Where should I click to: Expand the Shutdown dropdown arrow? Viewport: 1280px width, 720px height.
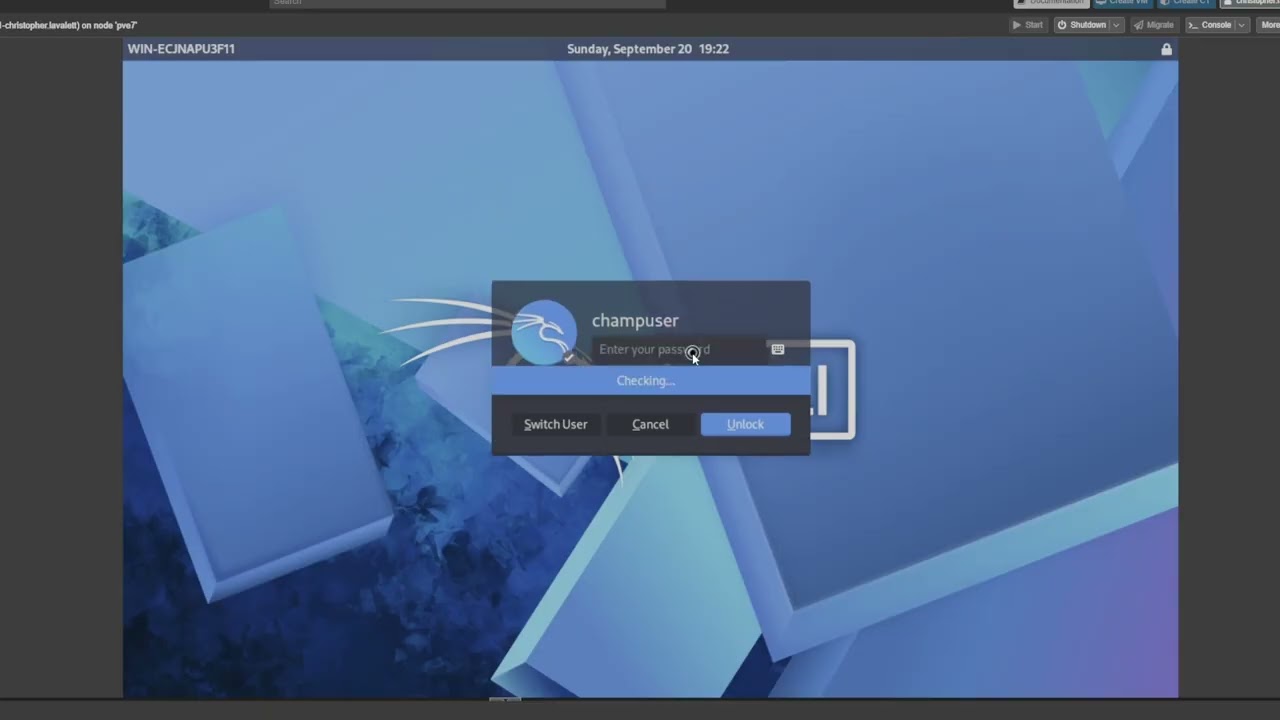pyautogui.click(x=1116, y=25)
